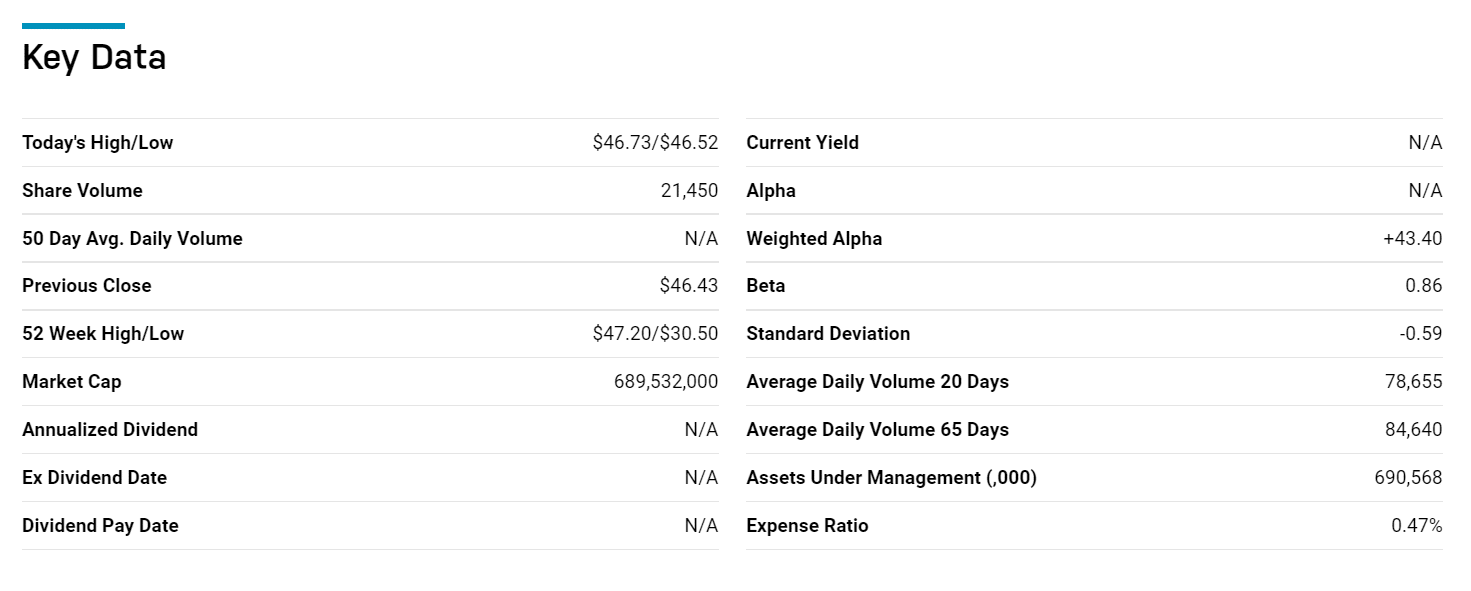Select Assets Under Management value 690,568
The height and width of the screenshot is (591, 1471).
click(x=1409, y=478)
